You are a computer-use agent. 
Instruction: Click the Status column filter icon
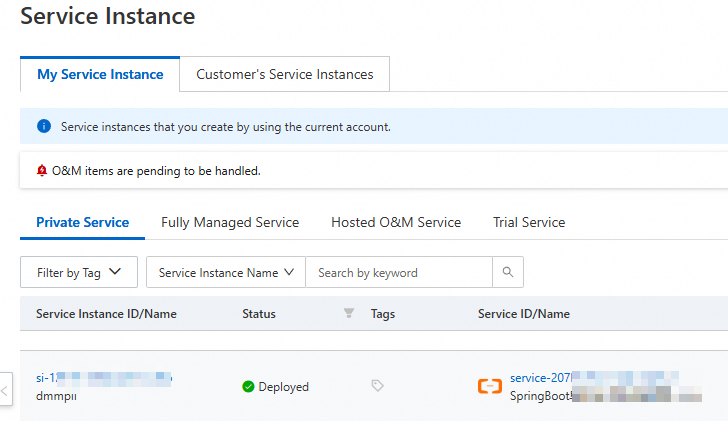(x=349, y=314)
